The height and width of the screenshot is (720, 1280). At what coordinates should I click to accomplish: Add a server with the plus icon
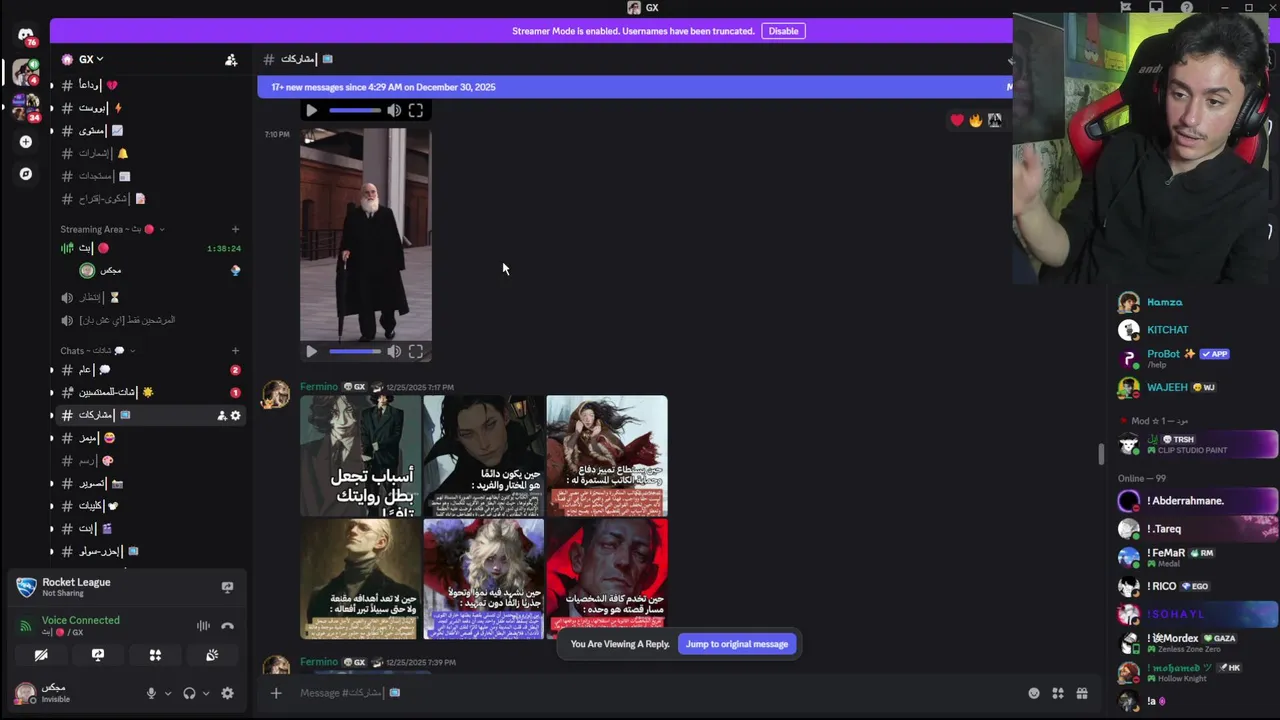(x=25, y=142)
